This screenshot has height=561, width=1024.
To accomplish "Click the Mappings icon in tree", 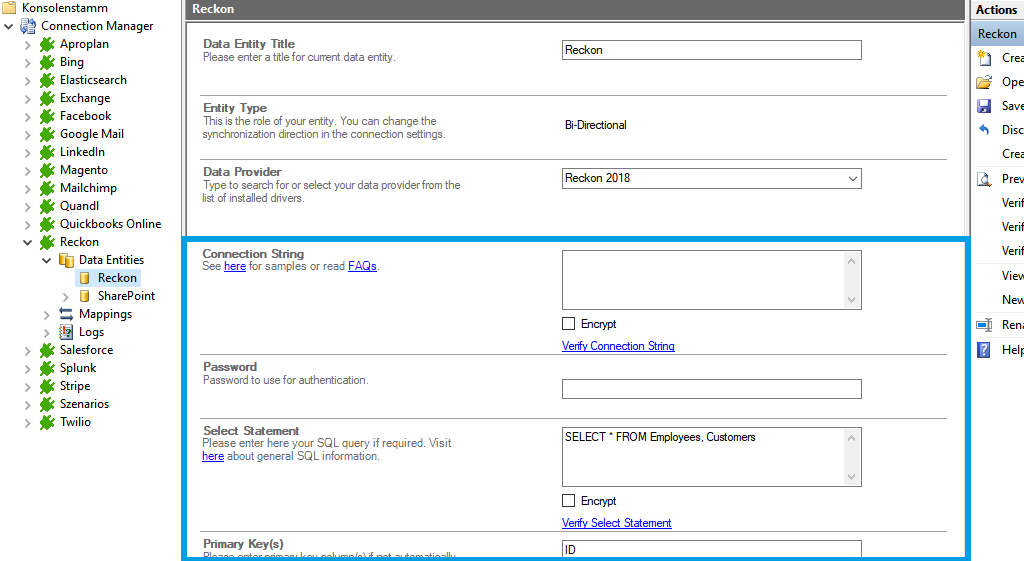I will [66, 314].
